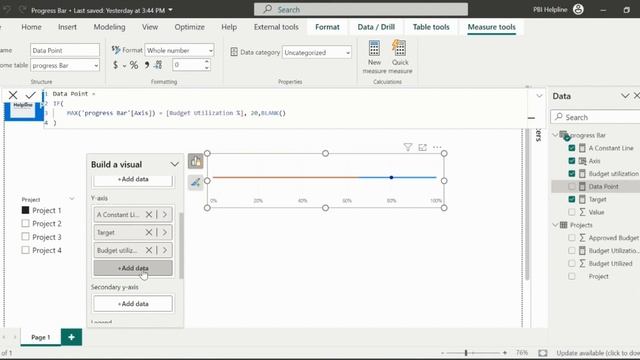Click the zoom slider handle
The height and width of the screenshot is (360, 640).
pos(466,353)
